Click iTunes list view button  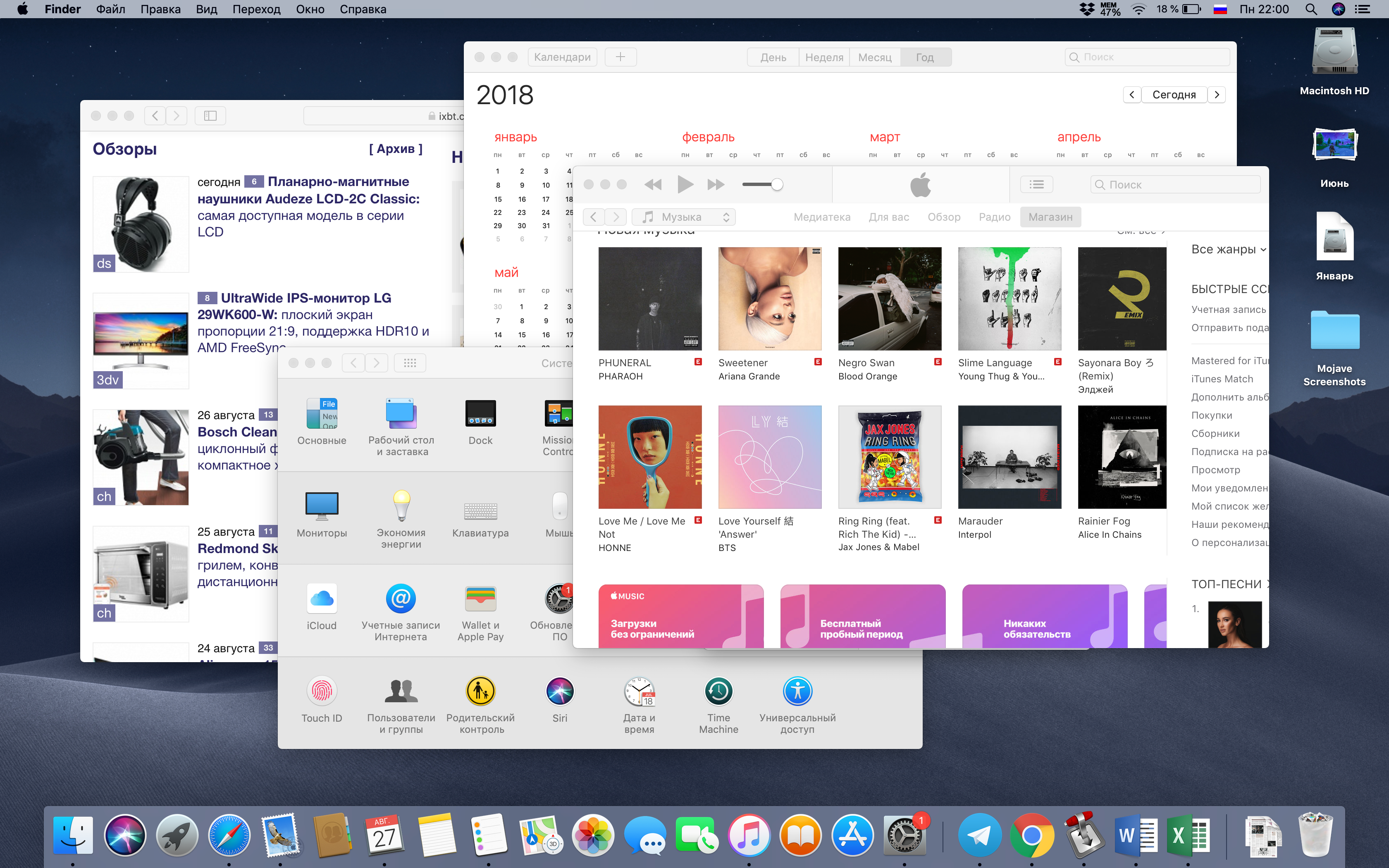click(1036, 184)
